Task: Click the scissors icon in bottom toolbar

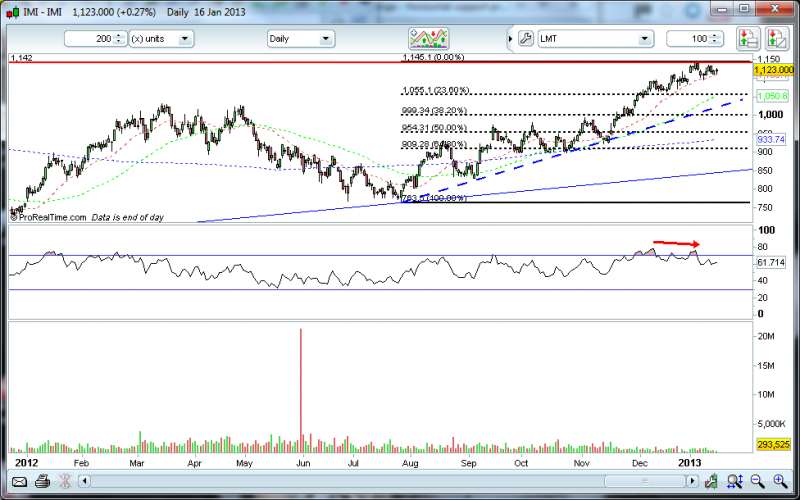Action: [x=64, y=482]
